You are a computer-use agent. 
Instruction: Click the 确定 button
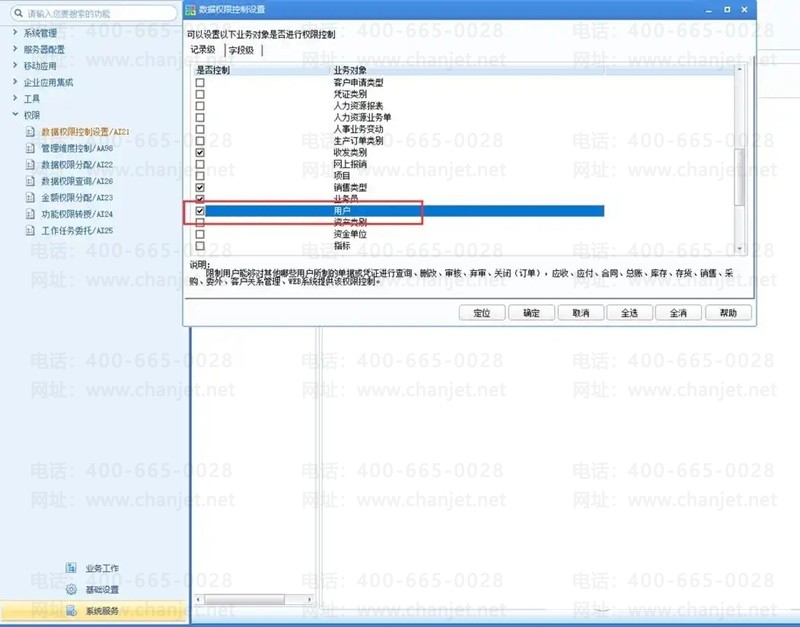tap(531, 313)
